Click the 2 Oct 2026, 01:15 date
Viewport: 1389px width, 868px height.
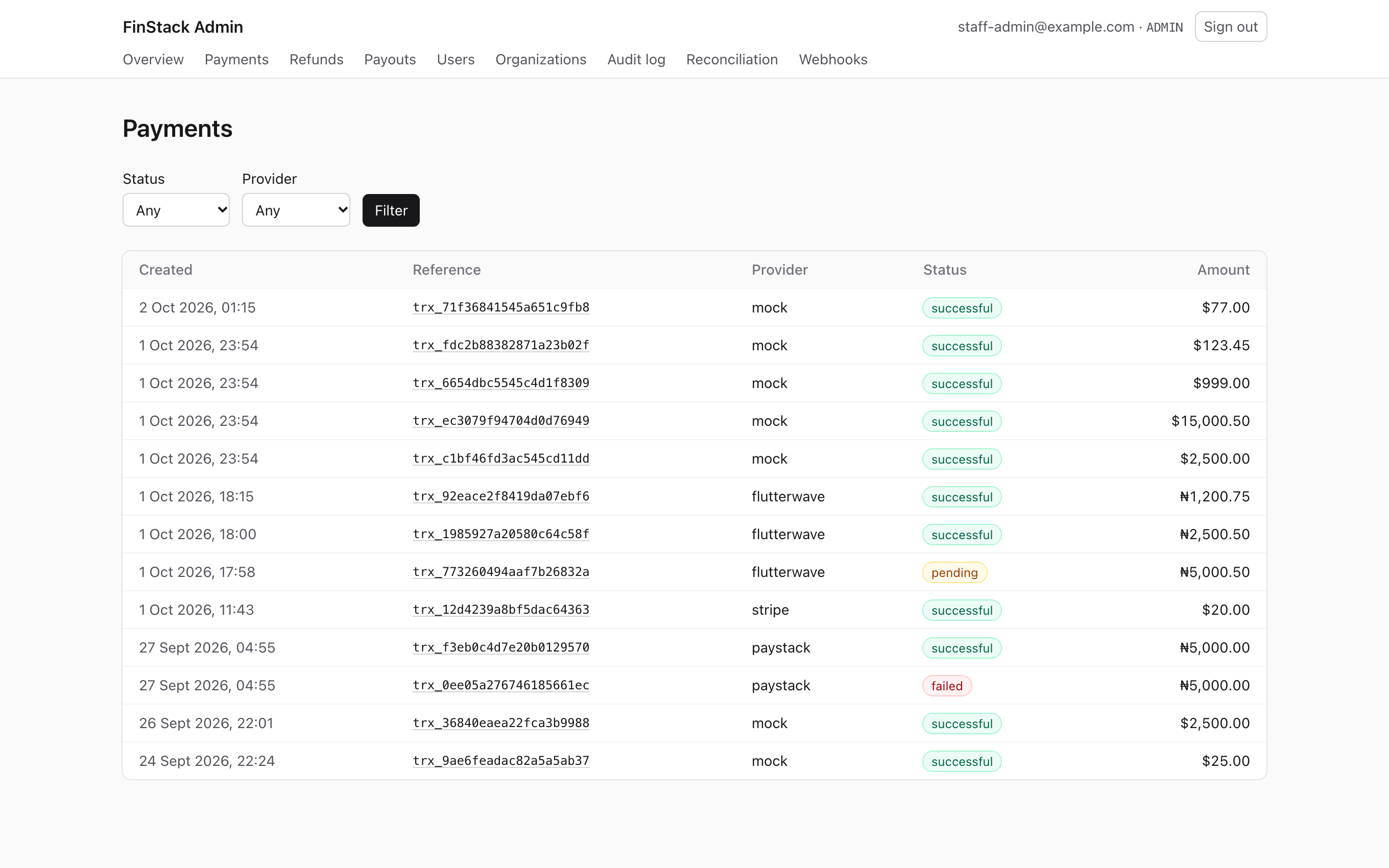pyautogui.click(x=198, y=307)
